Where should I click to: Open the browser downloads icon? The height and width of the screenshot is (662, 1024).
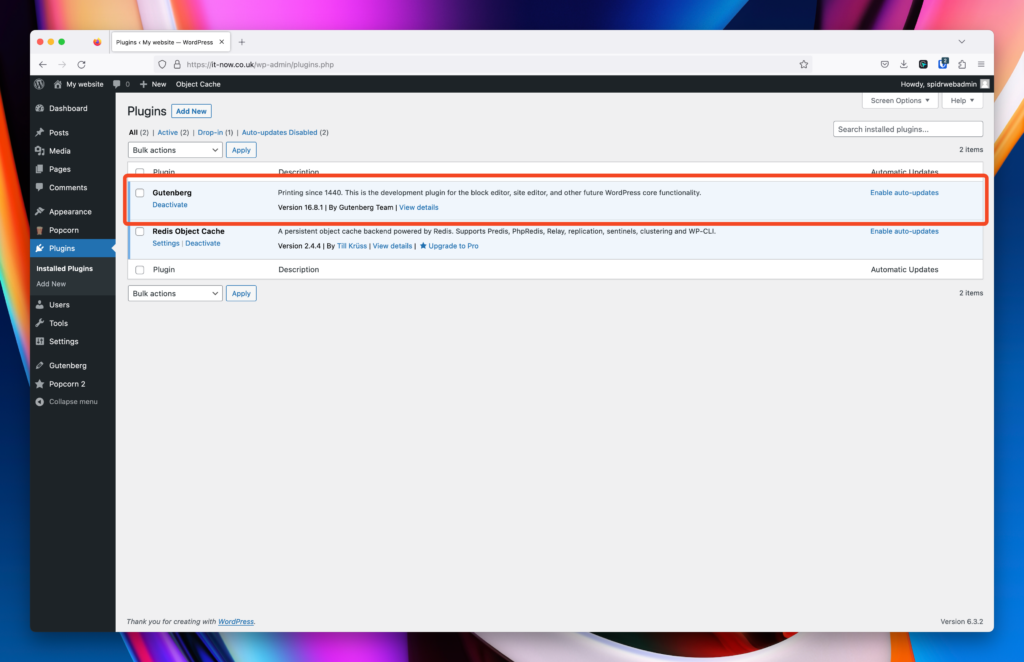904,65
